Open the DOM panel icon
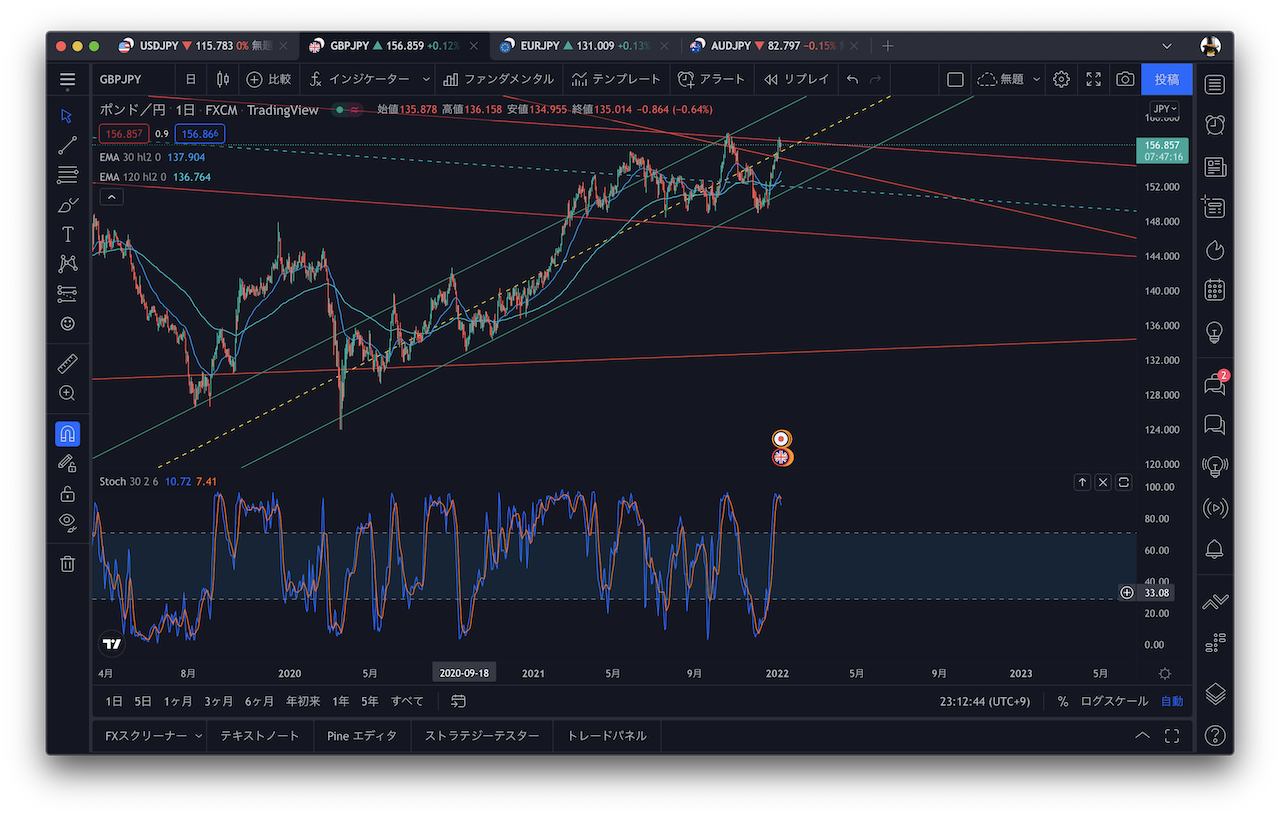Viewport: 1280px width, 816px height. click(x=1215, y=643)
